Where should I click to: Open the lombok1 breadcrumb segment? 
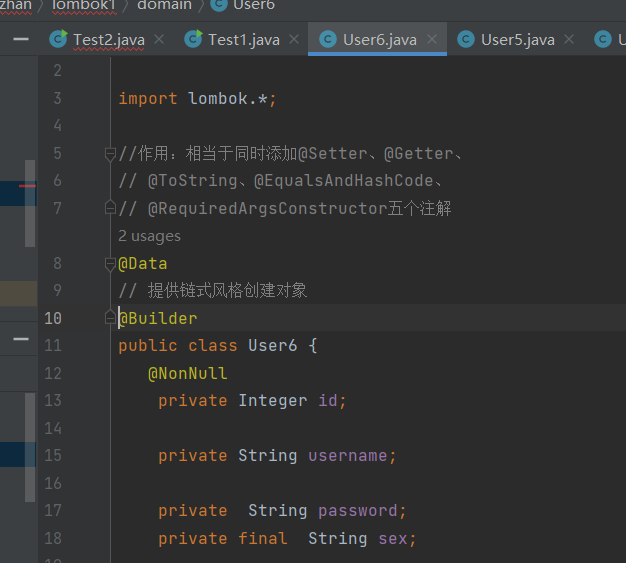click(84, 5)
